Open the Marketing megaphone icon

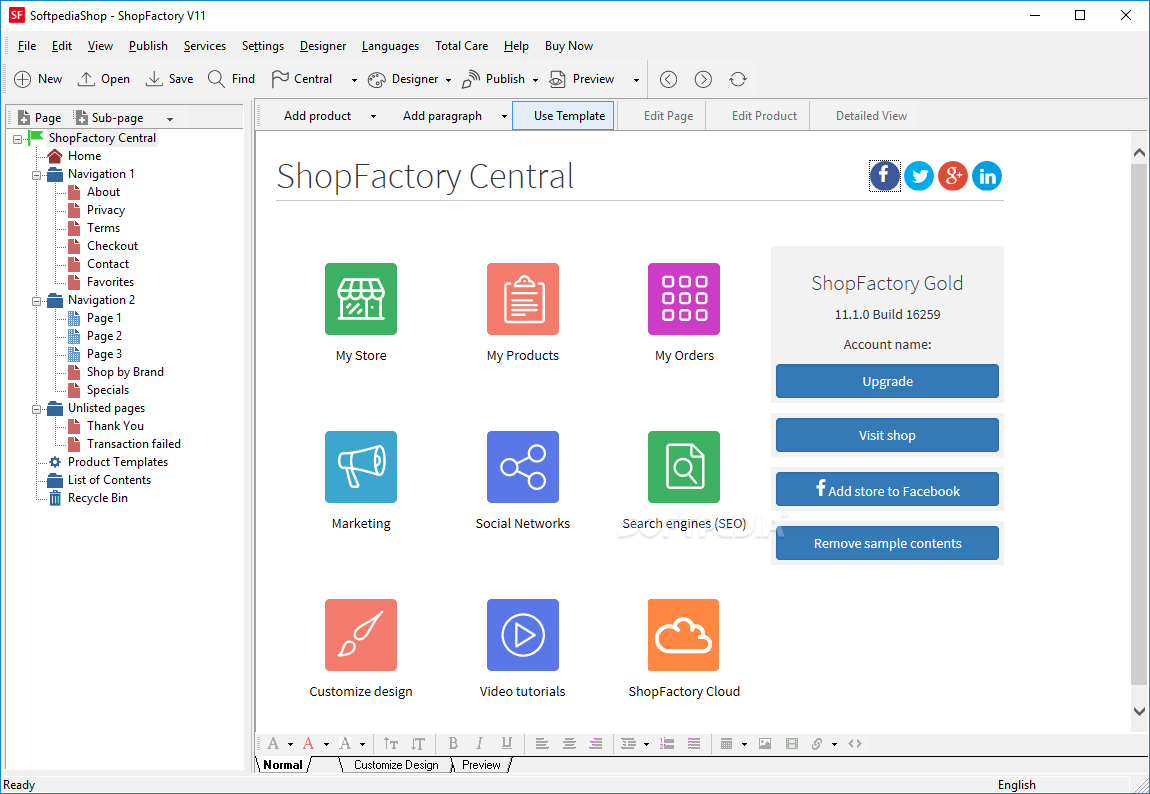pyautogui.click(x=361, y=467)
